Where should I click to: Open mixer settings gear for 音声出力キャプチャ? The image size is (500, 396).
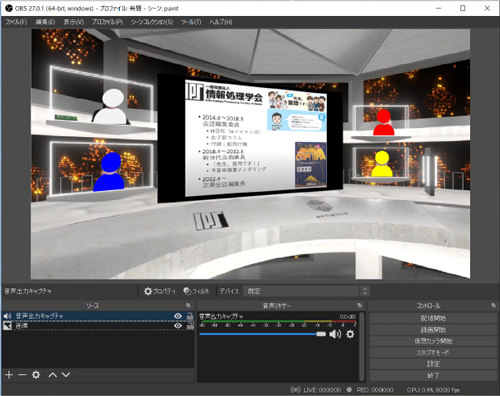pyautogui.click(x=350, y=334)
